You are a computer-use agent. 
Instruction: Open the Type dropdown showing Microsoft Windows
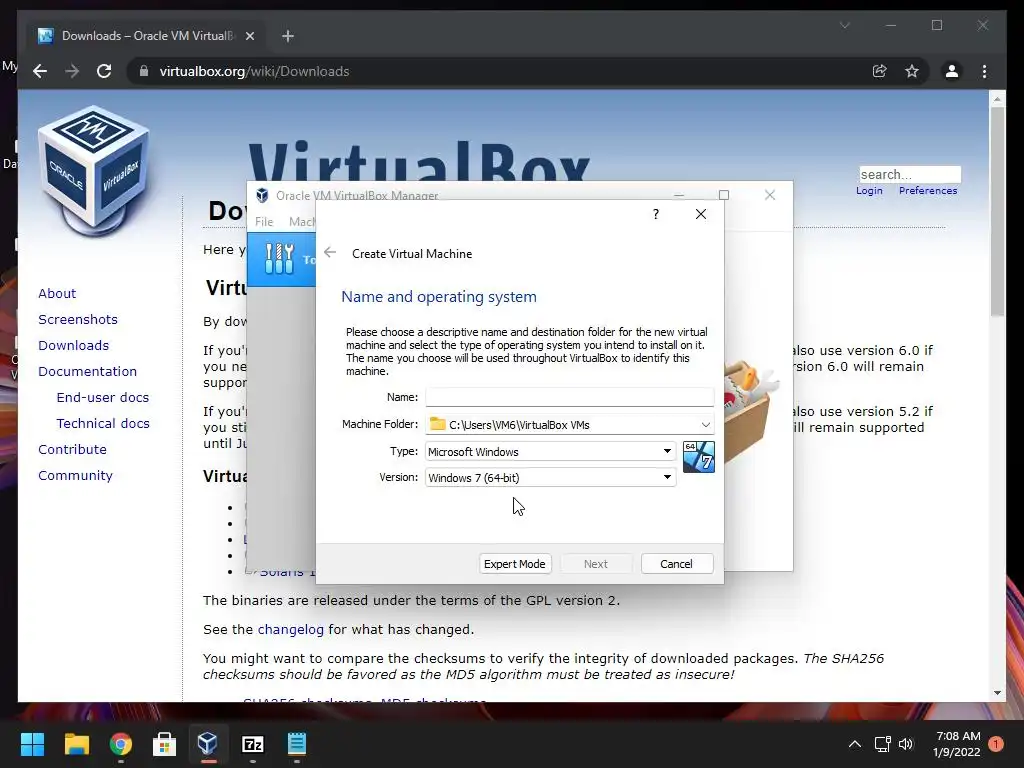coord(551,451)
